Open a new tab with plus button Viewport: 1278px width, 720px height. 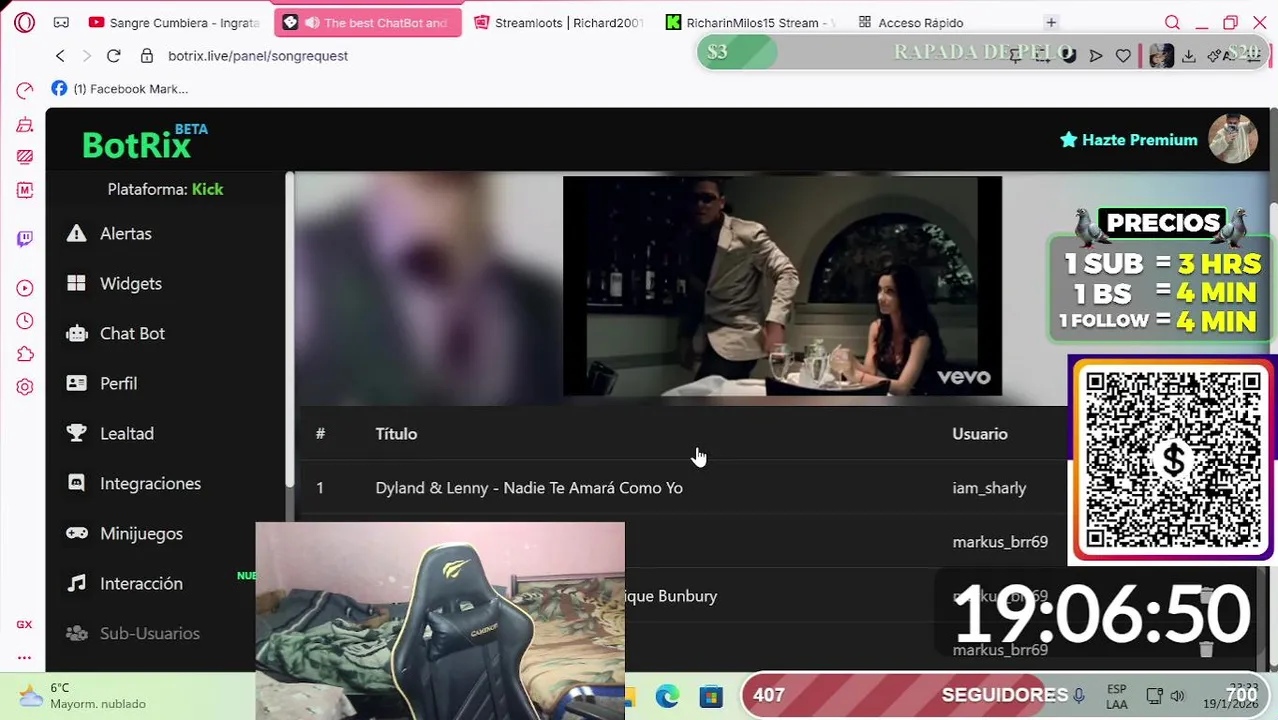pyautogui.click(x=1051, y=22)
